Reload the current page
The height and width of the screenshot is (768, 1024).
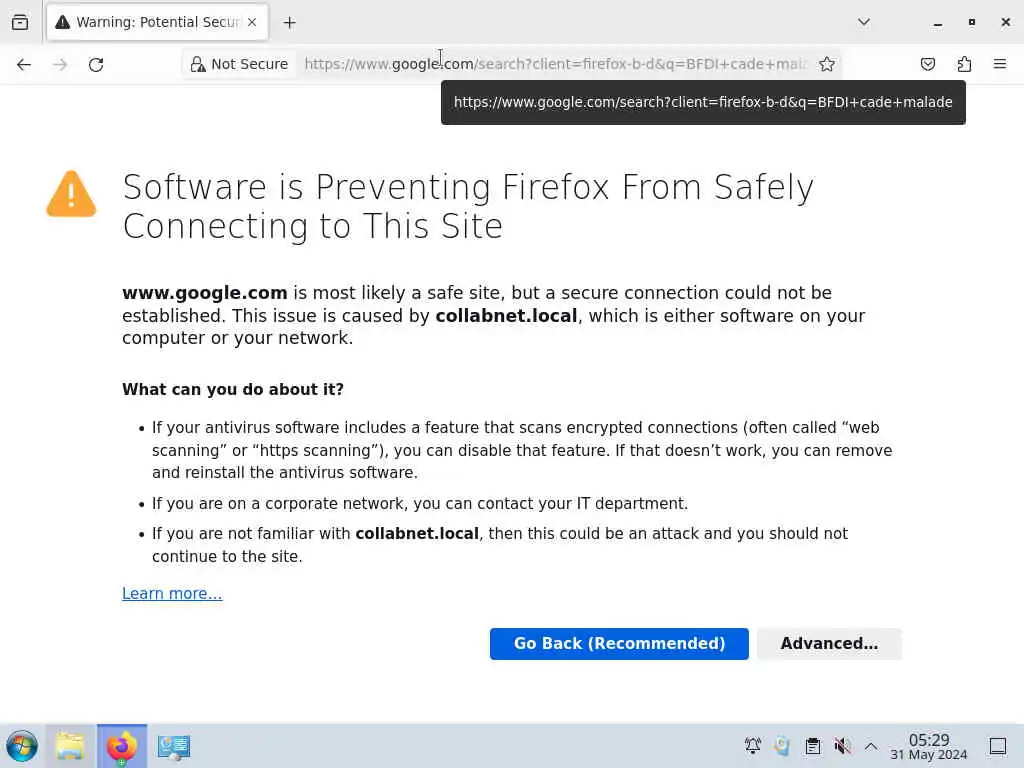point(96,64)
